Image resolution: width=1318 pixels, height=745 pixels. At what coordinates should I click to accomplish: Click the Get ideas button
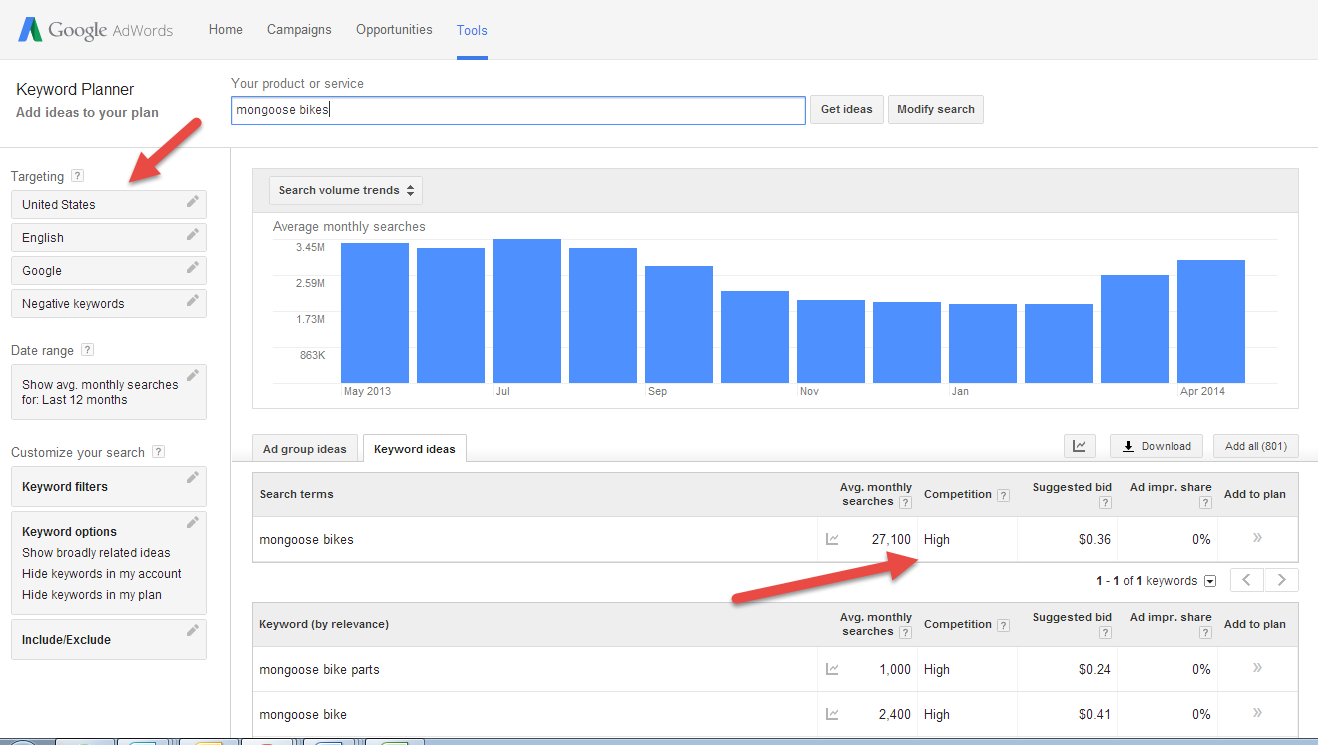846,110
